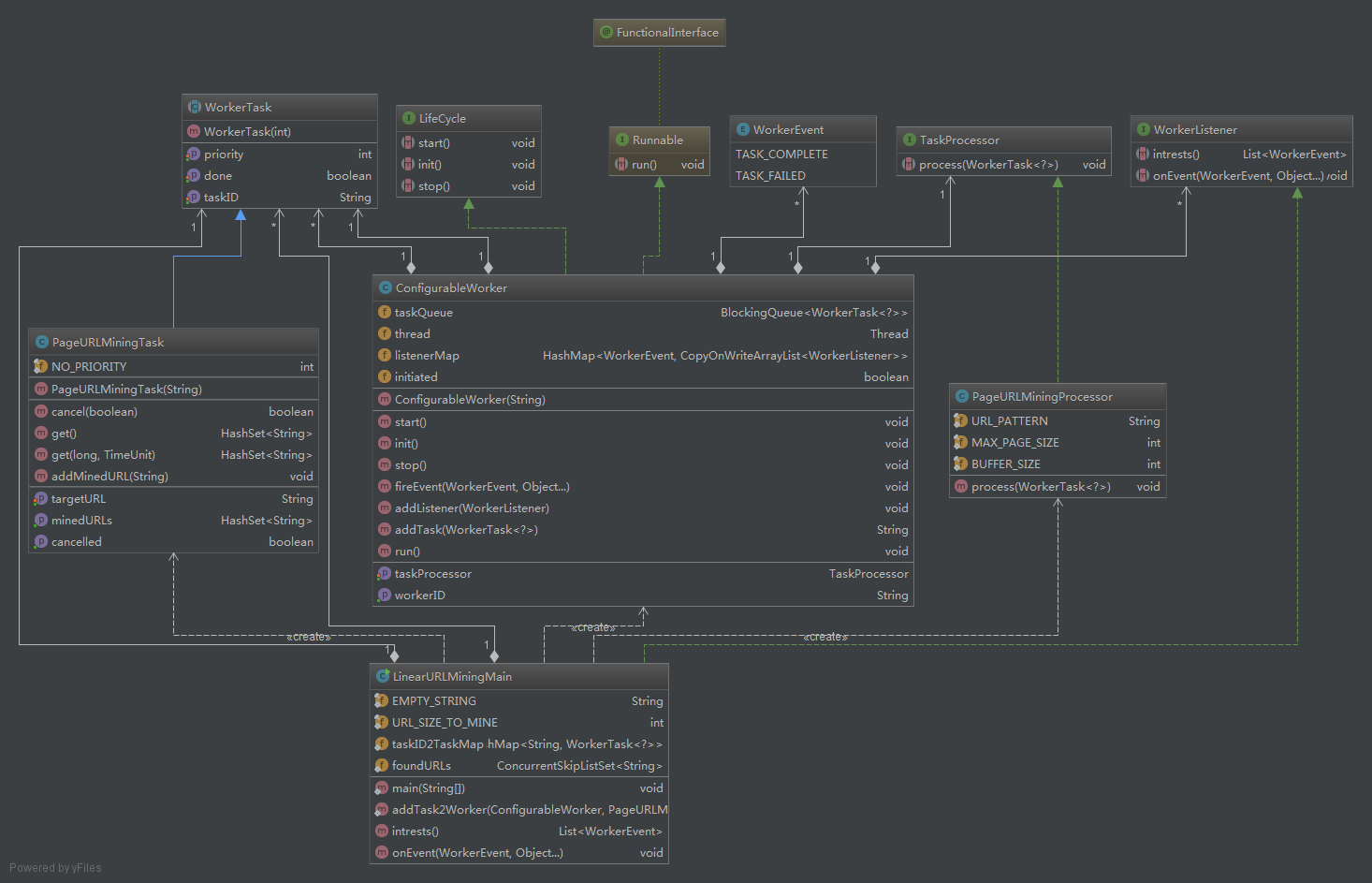Click the ConfigurableWorker class icon
Screen dimensions: 1372x883
(386, 287)
